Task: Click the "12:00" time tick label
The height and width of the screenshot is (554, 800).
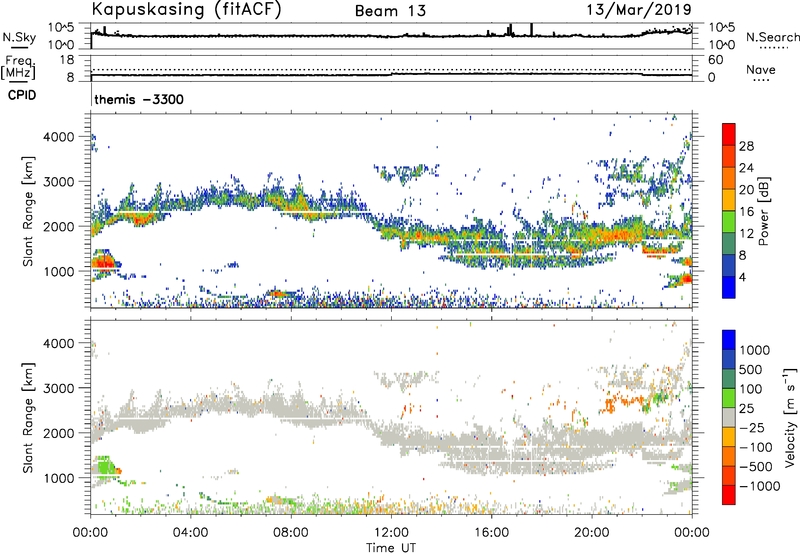Action: pyautogui.click(x=391, y=533)
